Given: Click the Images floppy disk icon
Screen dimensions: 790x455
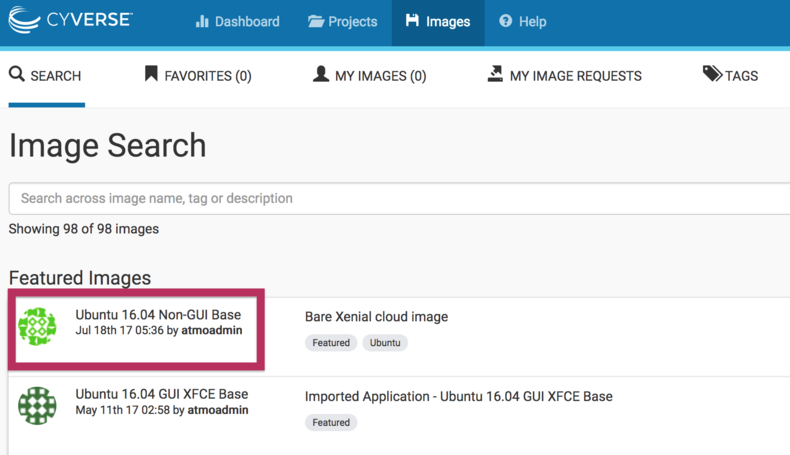Looking at the screenshot, I should (412, 20).
